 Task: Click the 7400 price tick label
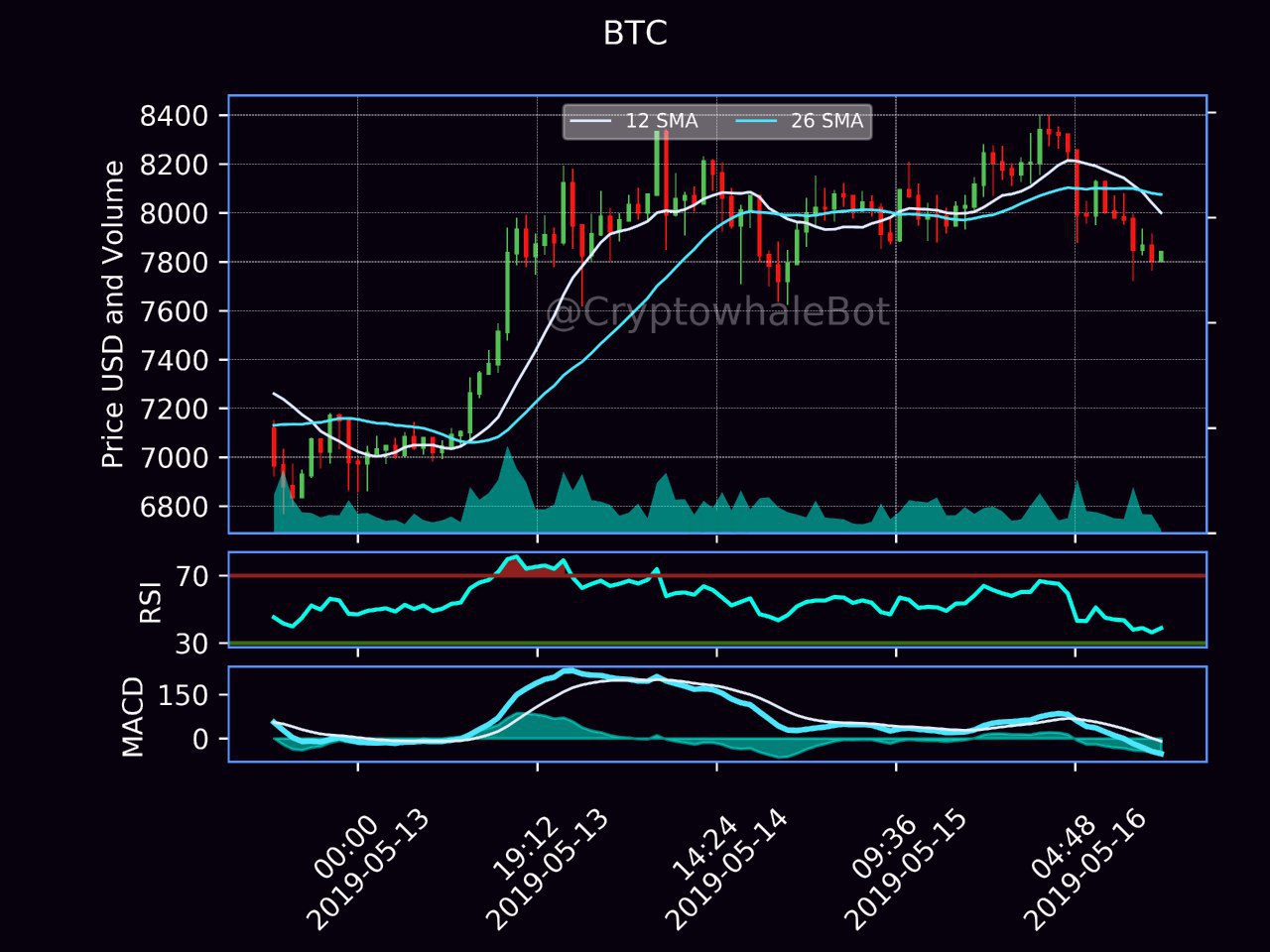(x=174, y=360)
